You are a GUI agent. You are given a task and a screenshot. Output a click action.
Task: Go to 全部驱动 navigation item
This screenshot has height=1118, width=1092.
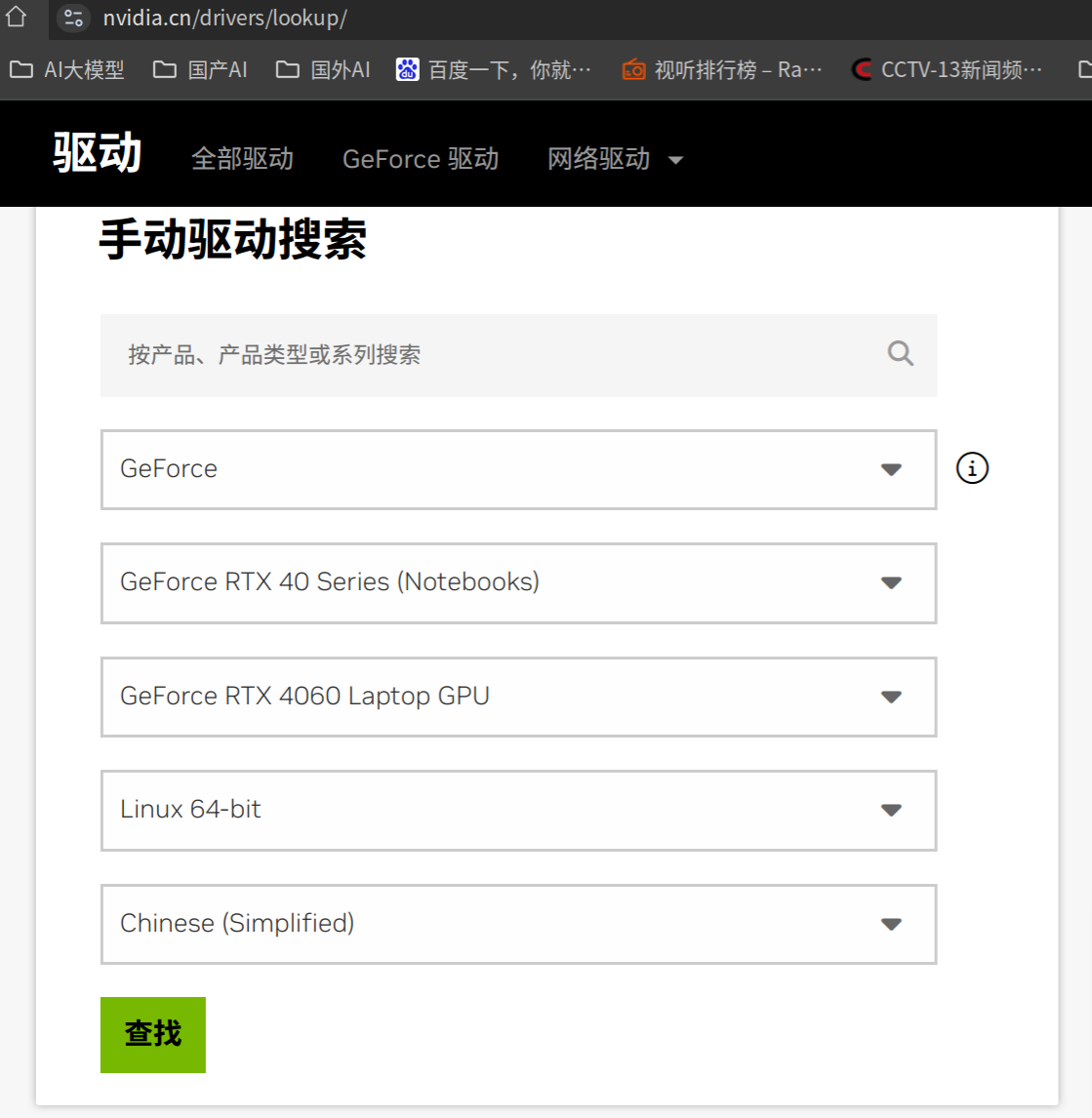243,159
